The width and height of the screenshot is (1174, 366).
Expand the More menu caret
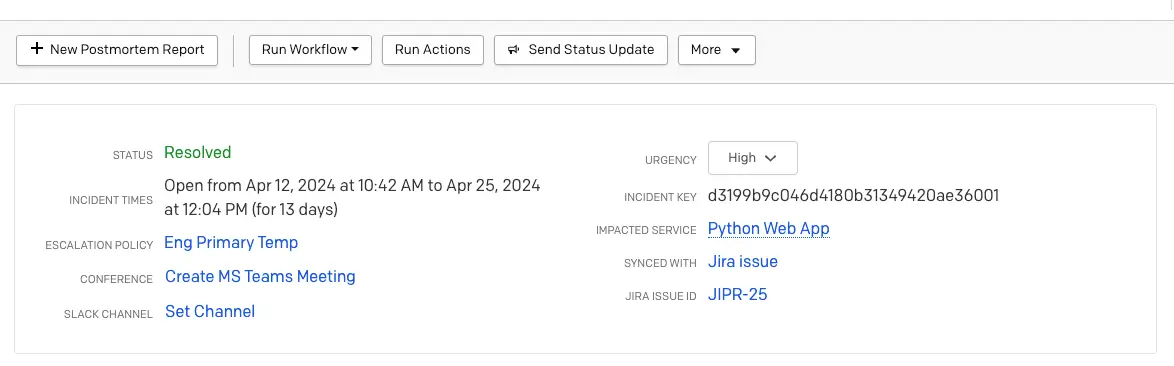pyautogui.click(x=735, y=50)
